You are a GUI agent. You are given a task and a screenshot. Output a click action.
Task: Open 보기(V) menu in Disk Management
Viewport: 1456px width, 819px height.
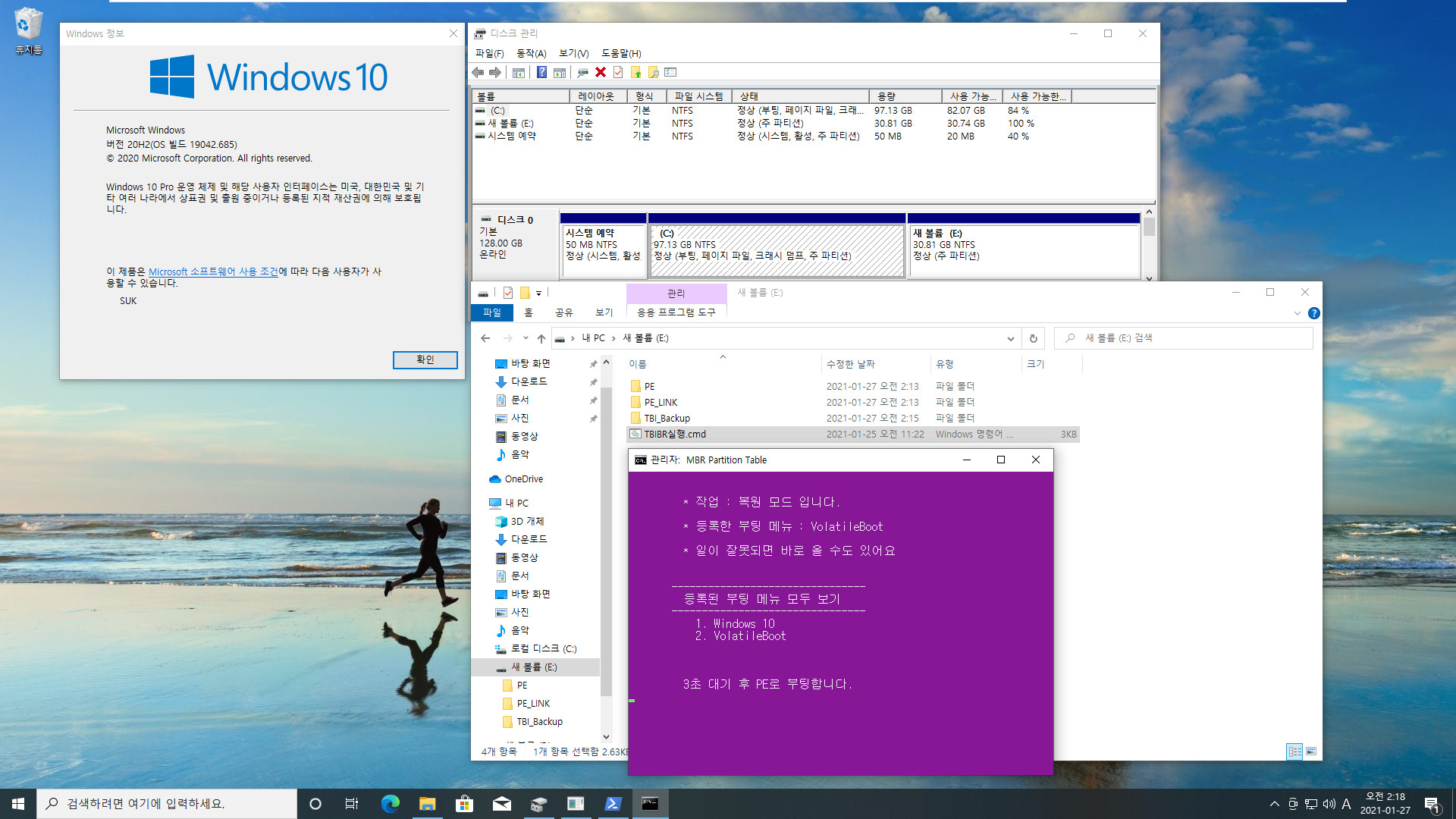(574, 53)
